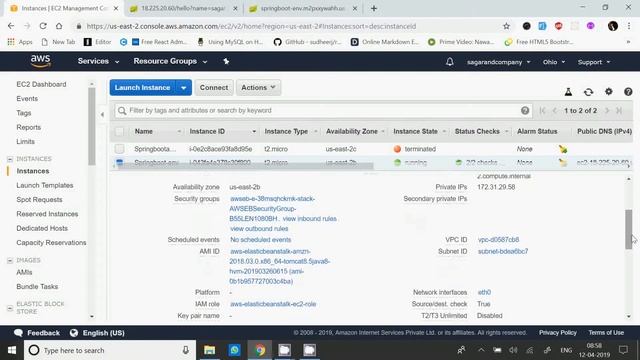Open the Windows Start menu
The height and width of the screenshot is (360, 640).
pos(12,350)
